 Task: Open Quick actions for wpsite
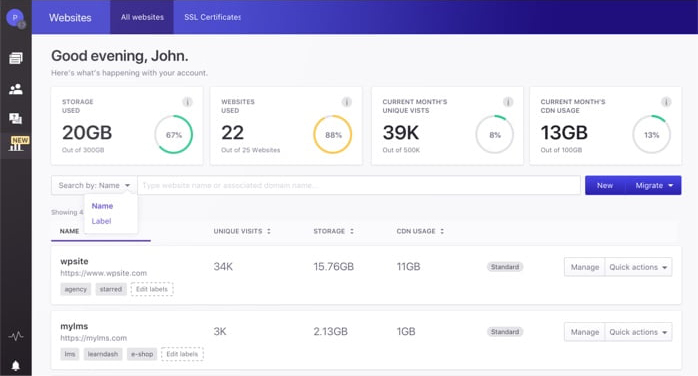[638, 267]
